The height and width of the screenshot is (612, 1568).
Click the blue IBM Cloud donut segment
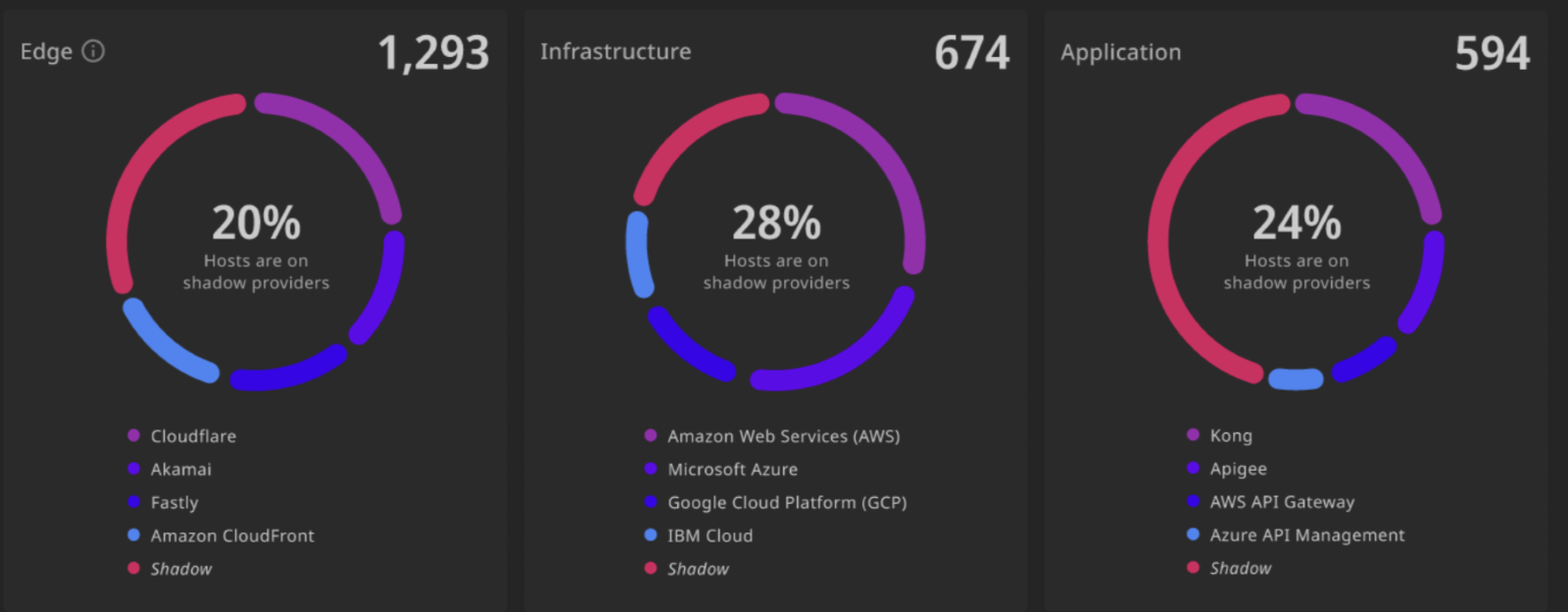638,254
